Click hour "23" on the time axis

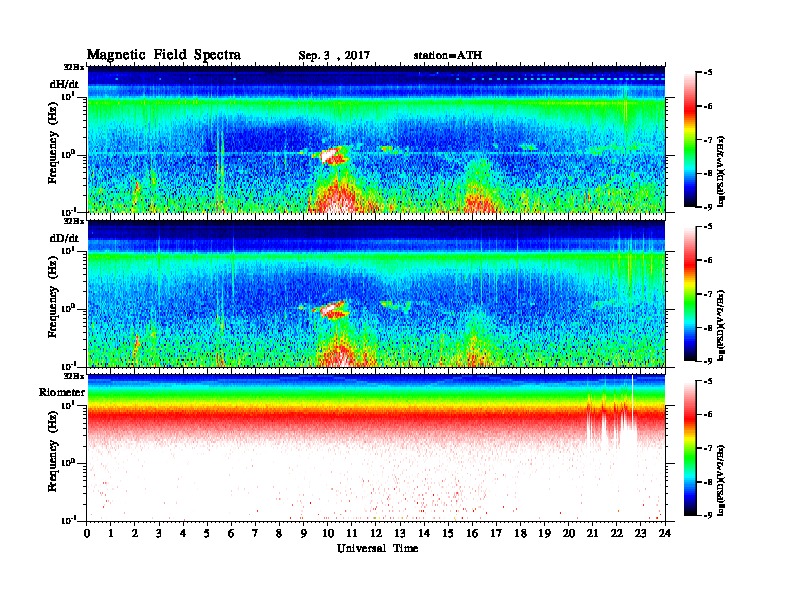coord(640,534)
